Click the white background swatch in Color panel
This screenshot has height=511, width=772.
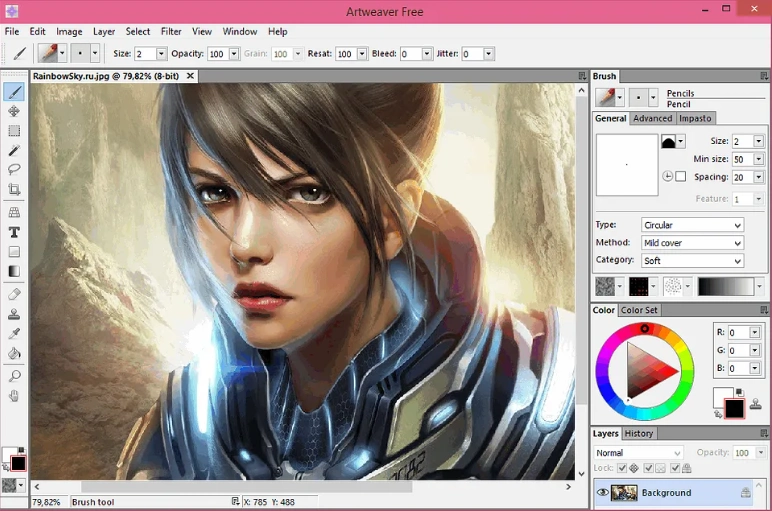(721, 395)
